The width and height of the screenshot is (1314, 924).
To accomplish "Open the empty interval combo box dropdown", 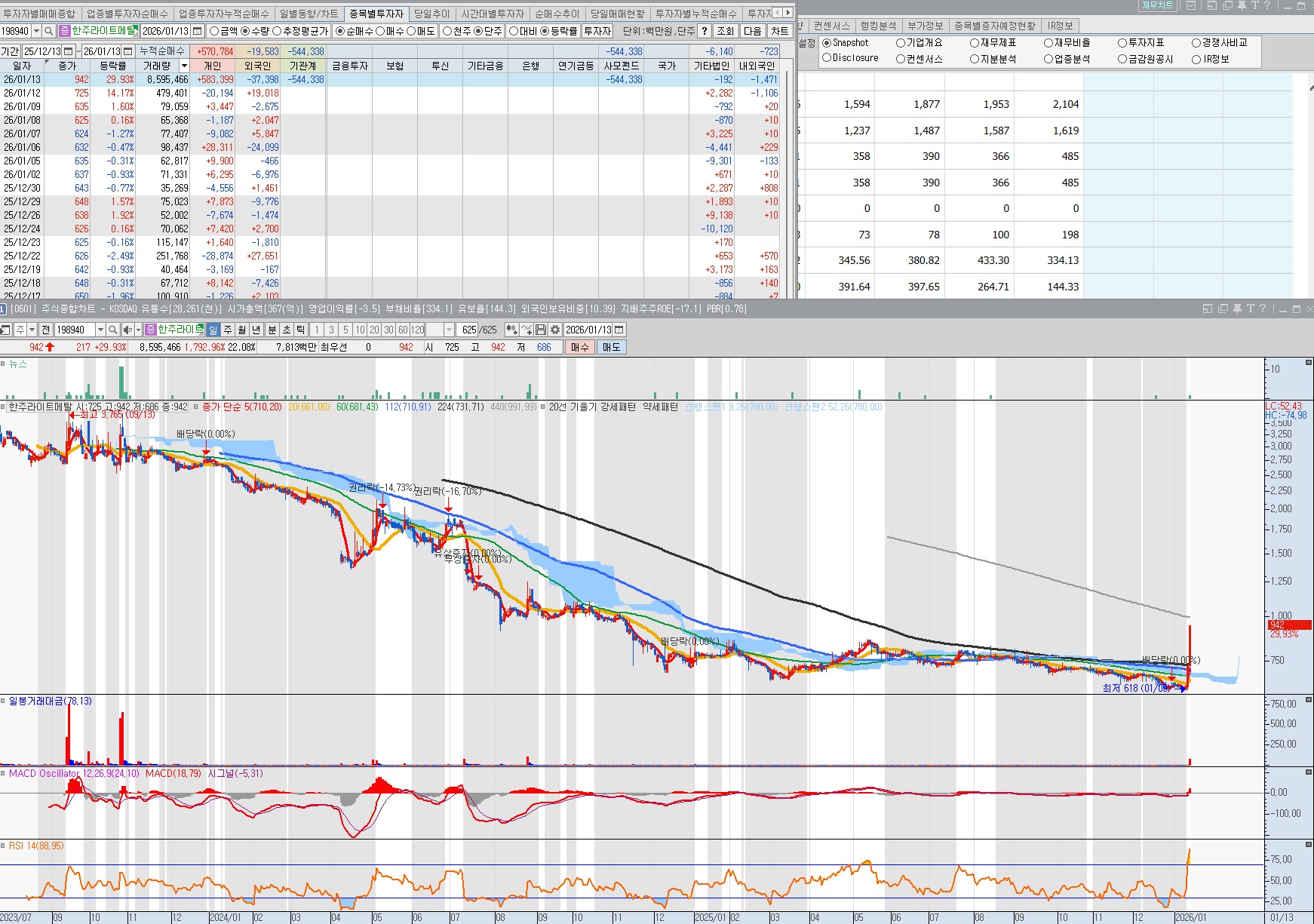I will pos(450,330).
